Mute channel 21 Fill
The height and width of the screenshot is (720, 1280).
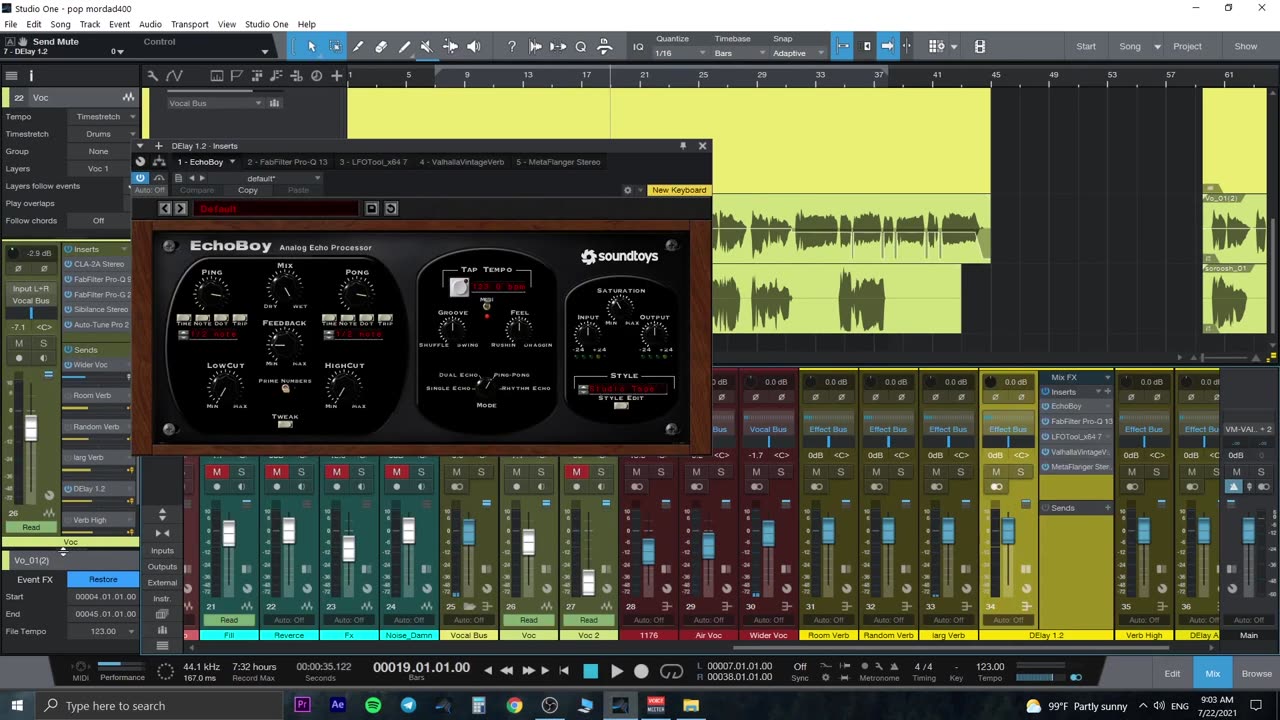(216, 472)
